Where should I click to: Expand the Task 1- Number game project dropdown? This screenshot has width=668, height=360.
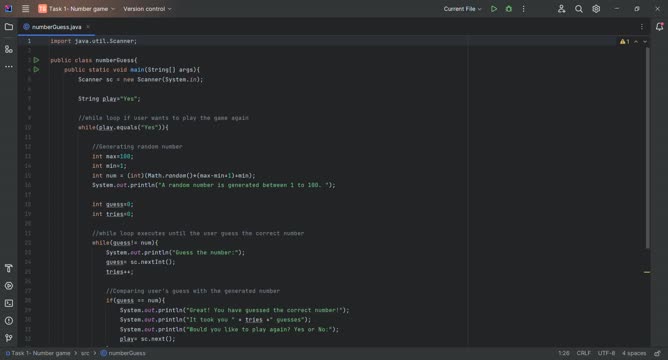(77, 9)
